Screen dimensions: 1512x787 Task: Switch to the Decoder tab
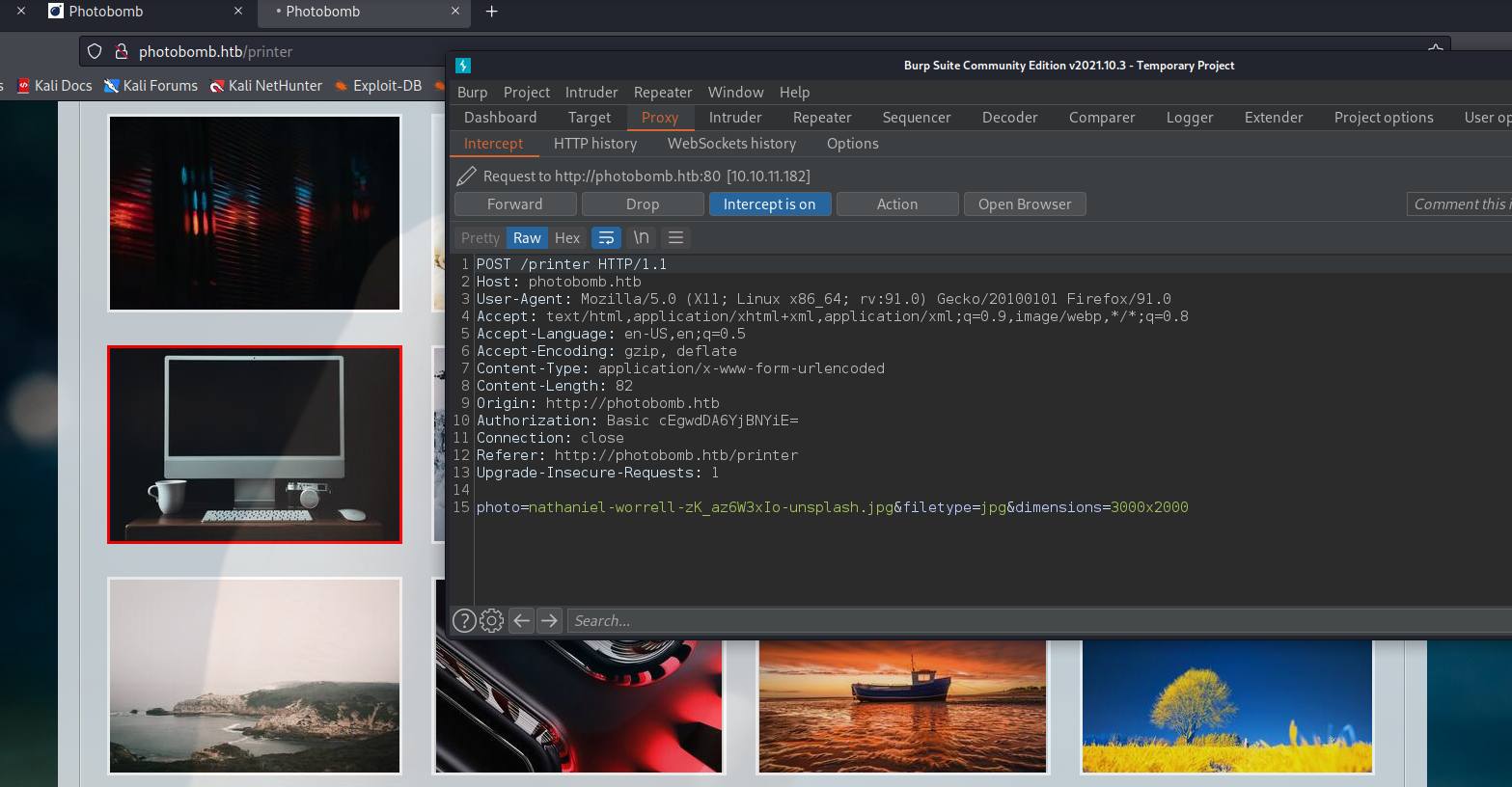tap(1010, 118)
